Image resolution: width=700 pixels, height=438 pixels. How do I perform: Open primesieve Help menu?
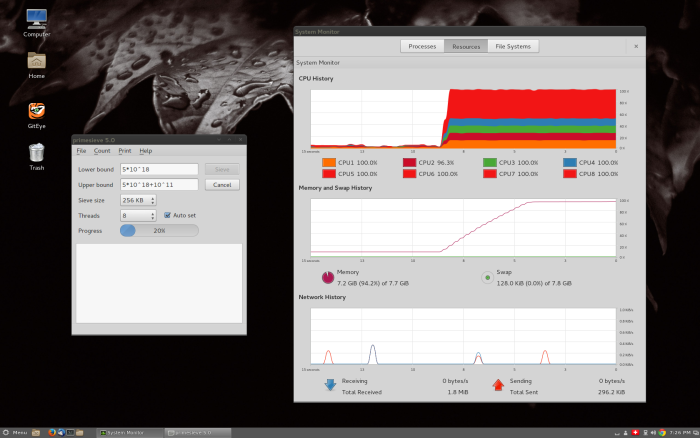click(146, 151)
